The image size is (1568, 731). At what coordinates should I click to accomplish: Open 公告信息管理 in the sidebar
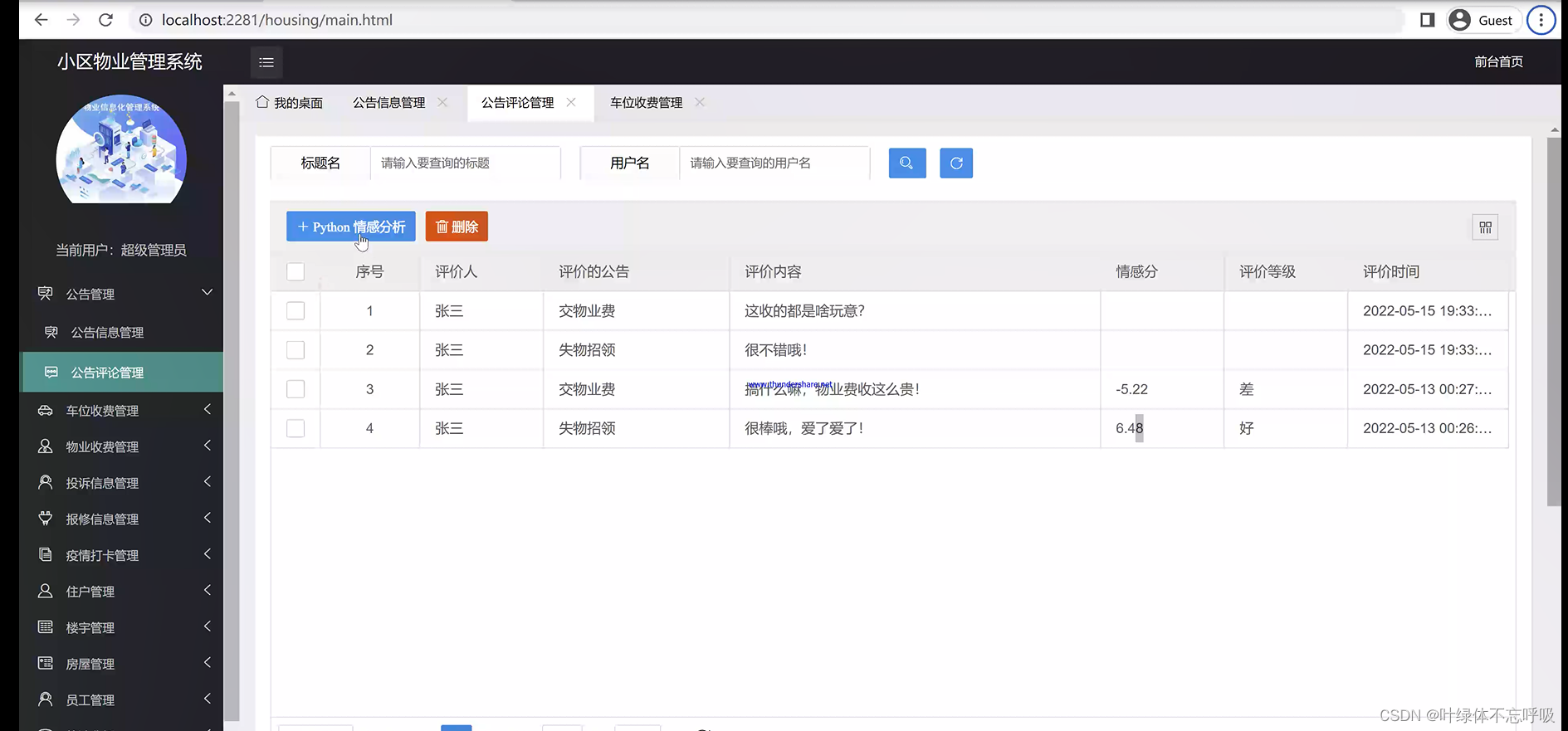pyautogui.click(x=121, y=332)
